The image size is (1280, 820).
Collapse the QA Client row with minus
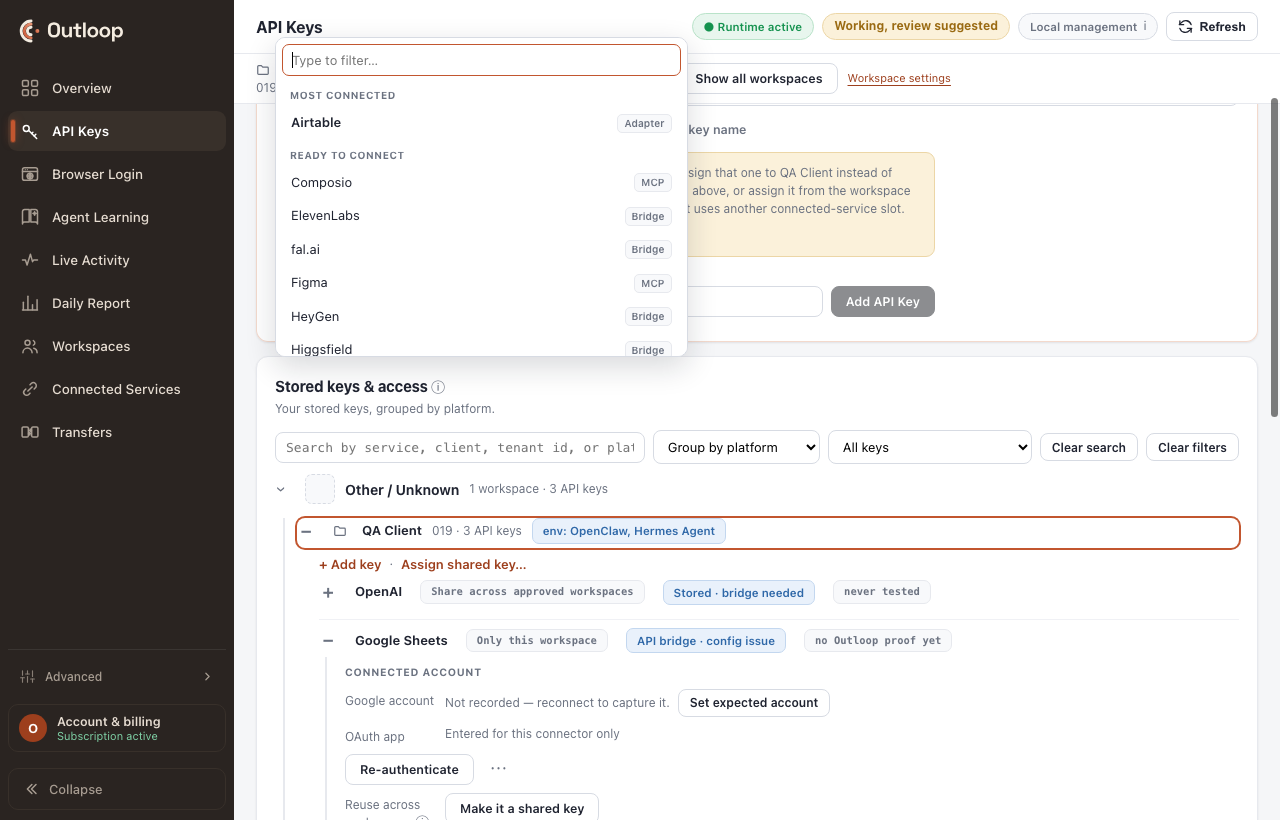pyautogui.click(x=307, y=531)
